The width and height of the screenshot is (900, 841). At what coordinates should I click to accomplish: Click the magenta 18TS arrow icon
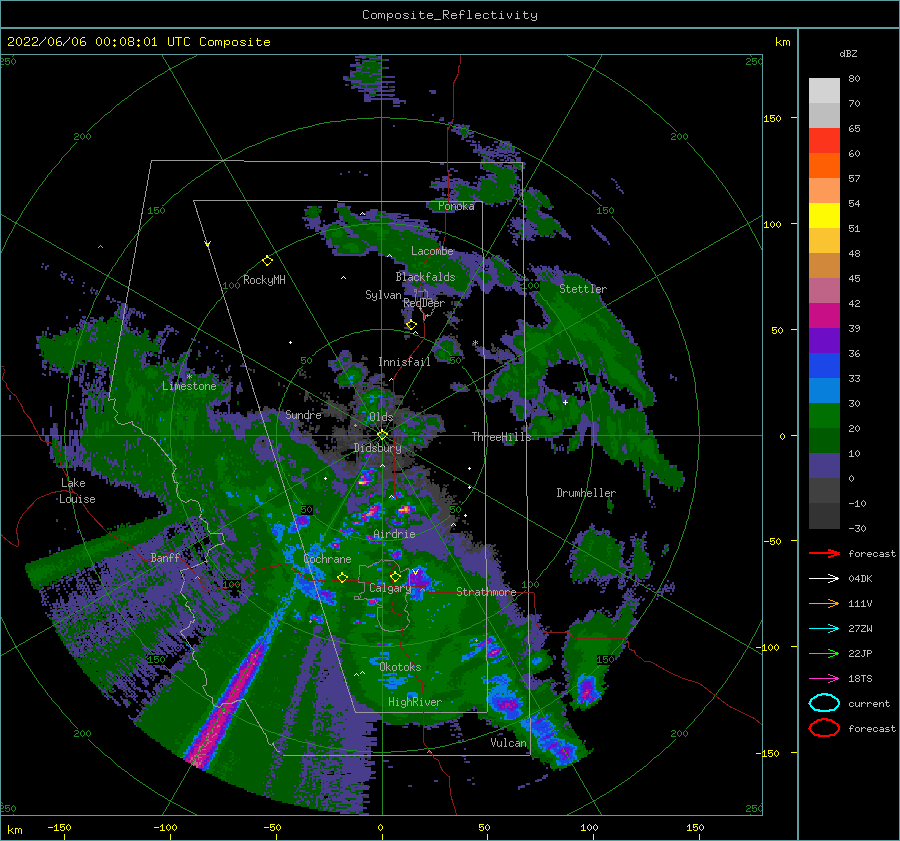click(x=824, y=678)
